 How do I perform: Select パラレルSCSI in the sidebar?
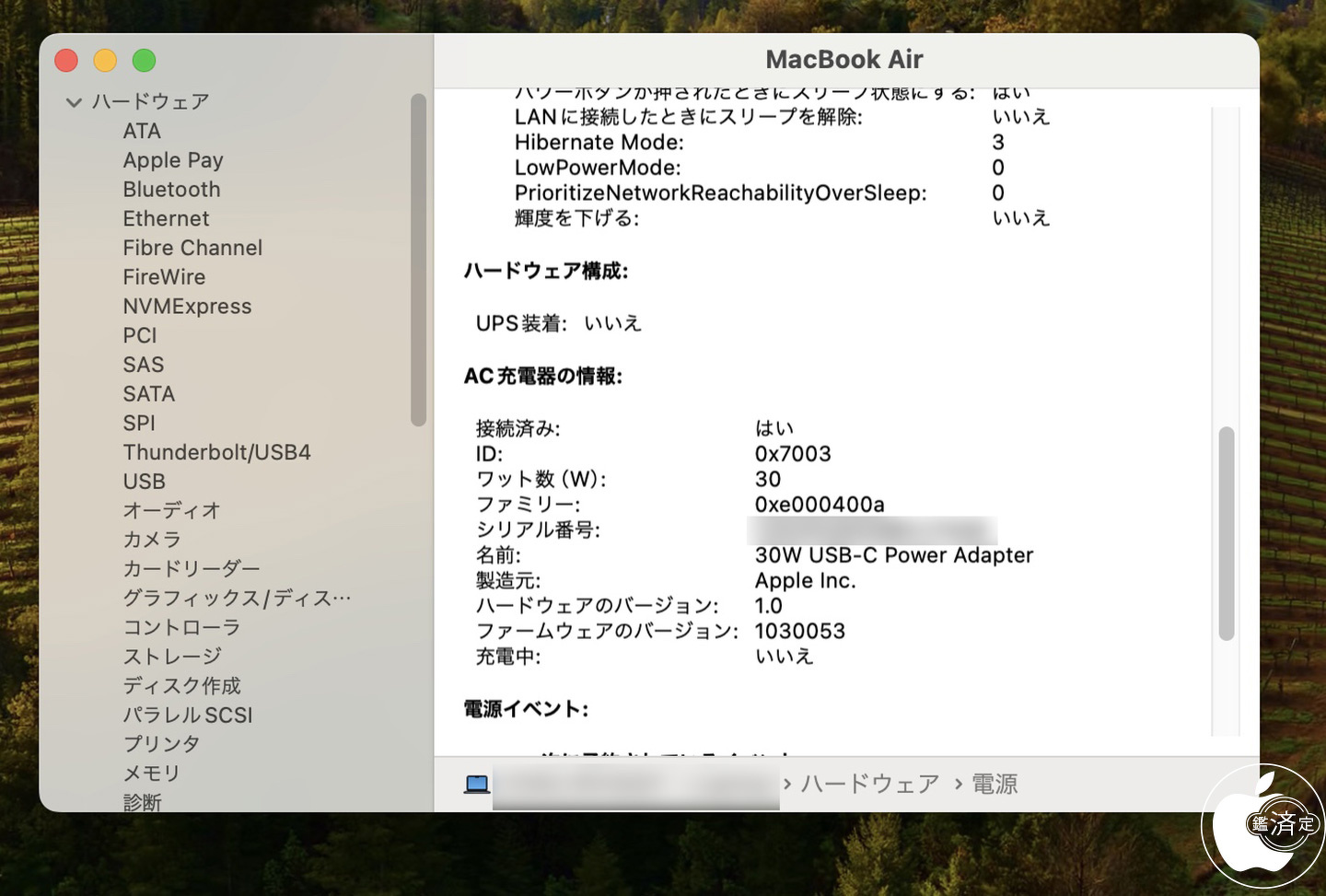pos(188,716)
